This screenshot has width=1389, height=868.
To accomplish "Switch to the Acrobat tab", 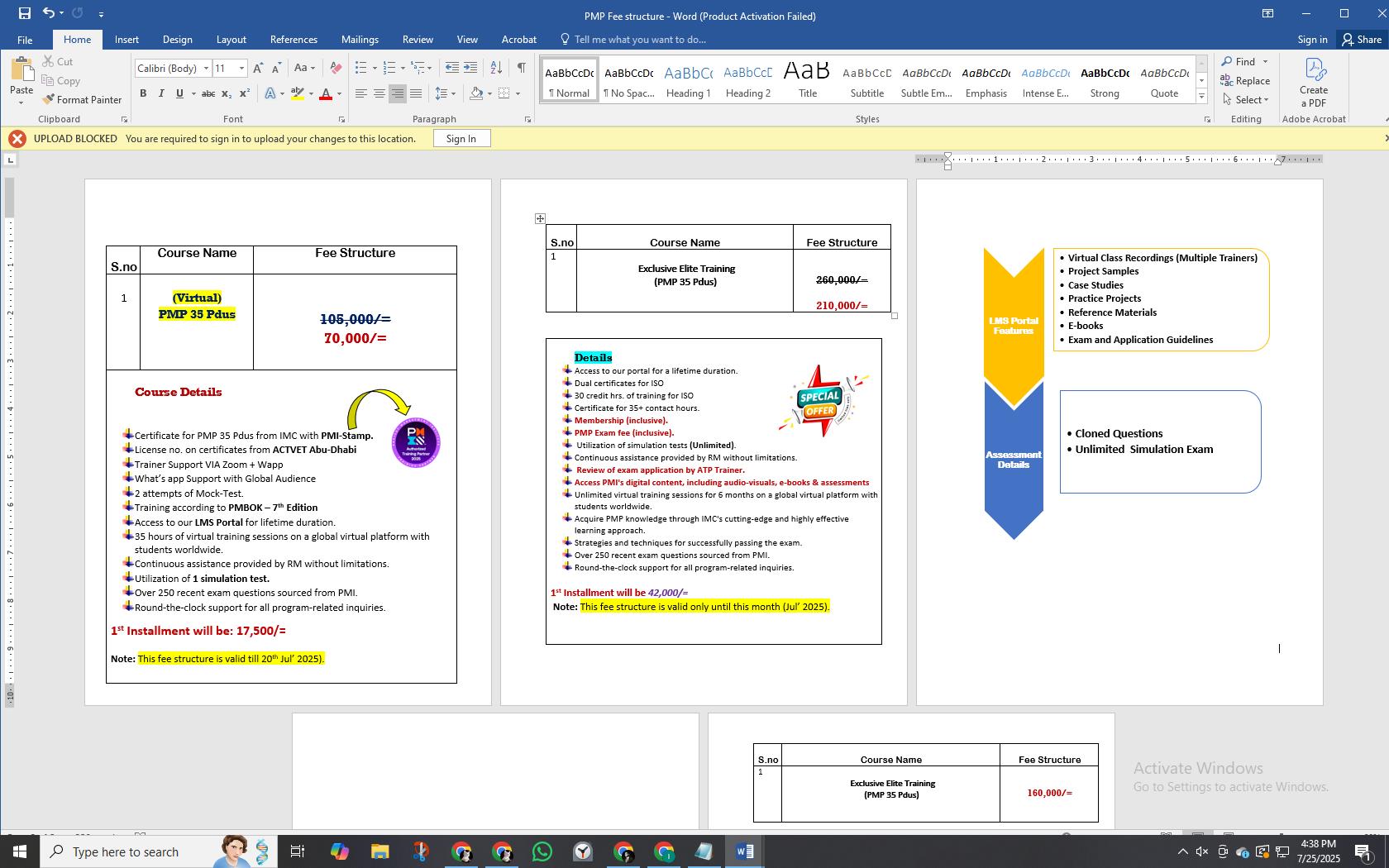I will (519, 40).
